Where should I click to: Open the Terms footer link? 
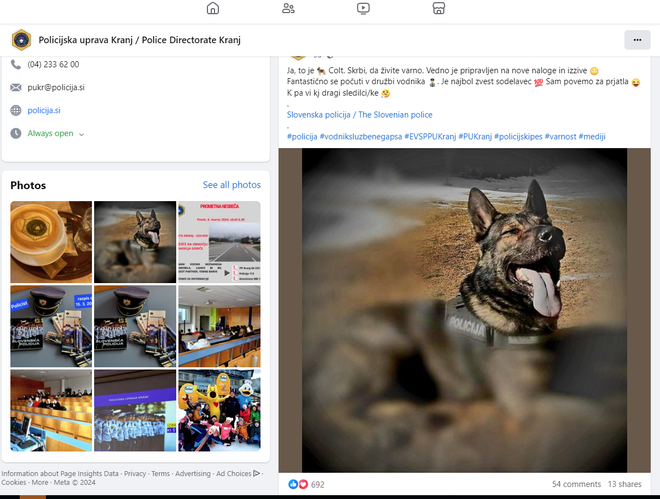(x=160, y=473)
